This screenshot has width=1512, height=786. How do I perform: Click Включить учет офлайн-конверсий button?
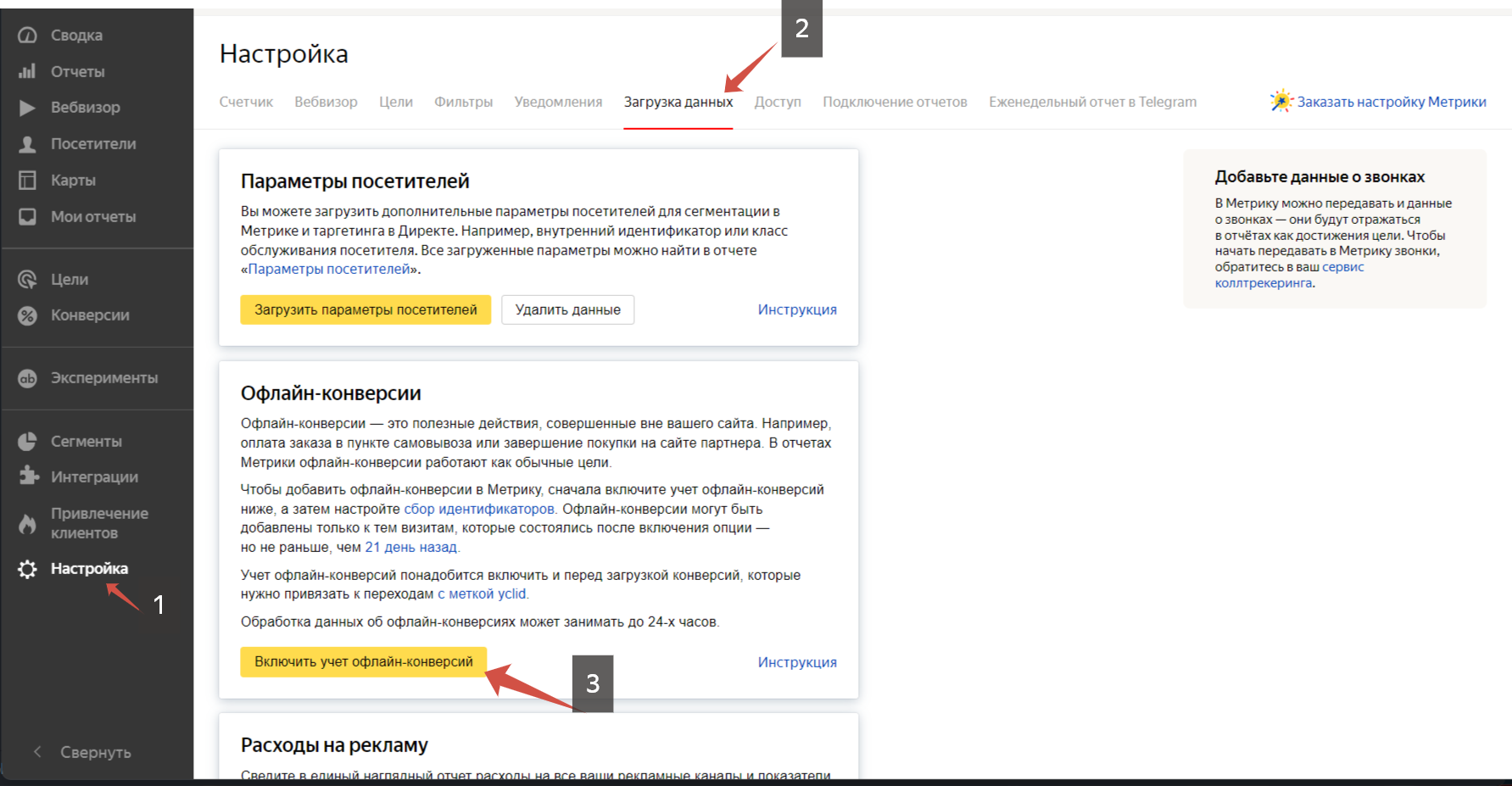[364, 661]
